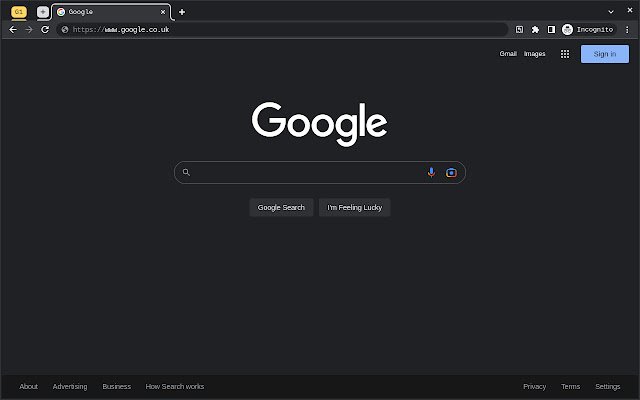The width and height of the screenshot is (640, 400).
Task: Click the Google logo
Action: 319,124
